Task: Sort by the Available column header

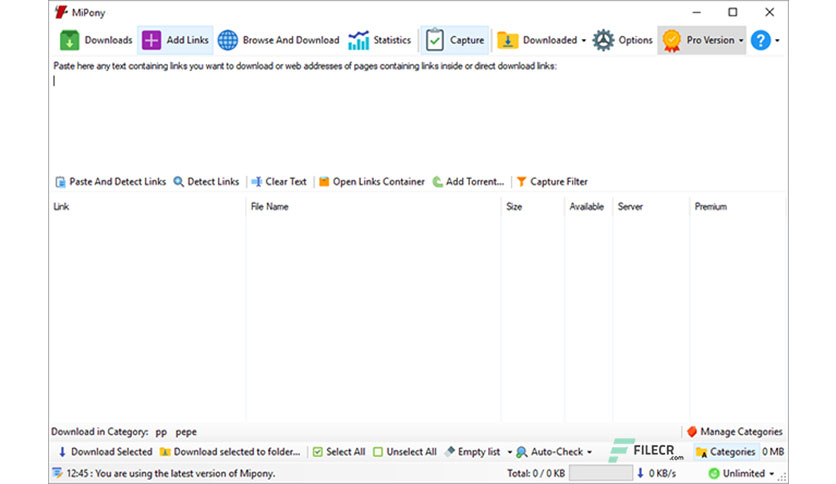Action: (589, 207)
